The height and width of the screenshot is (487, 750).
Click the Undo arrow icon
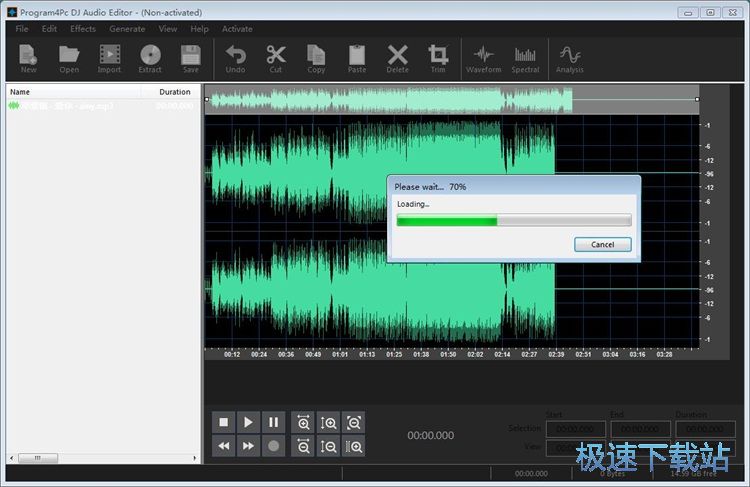point(235,58)
